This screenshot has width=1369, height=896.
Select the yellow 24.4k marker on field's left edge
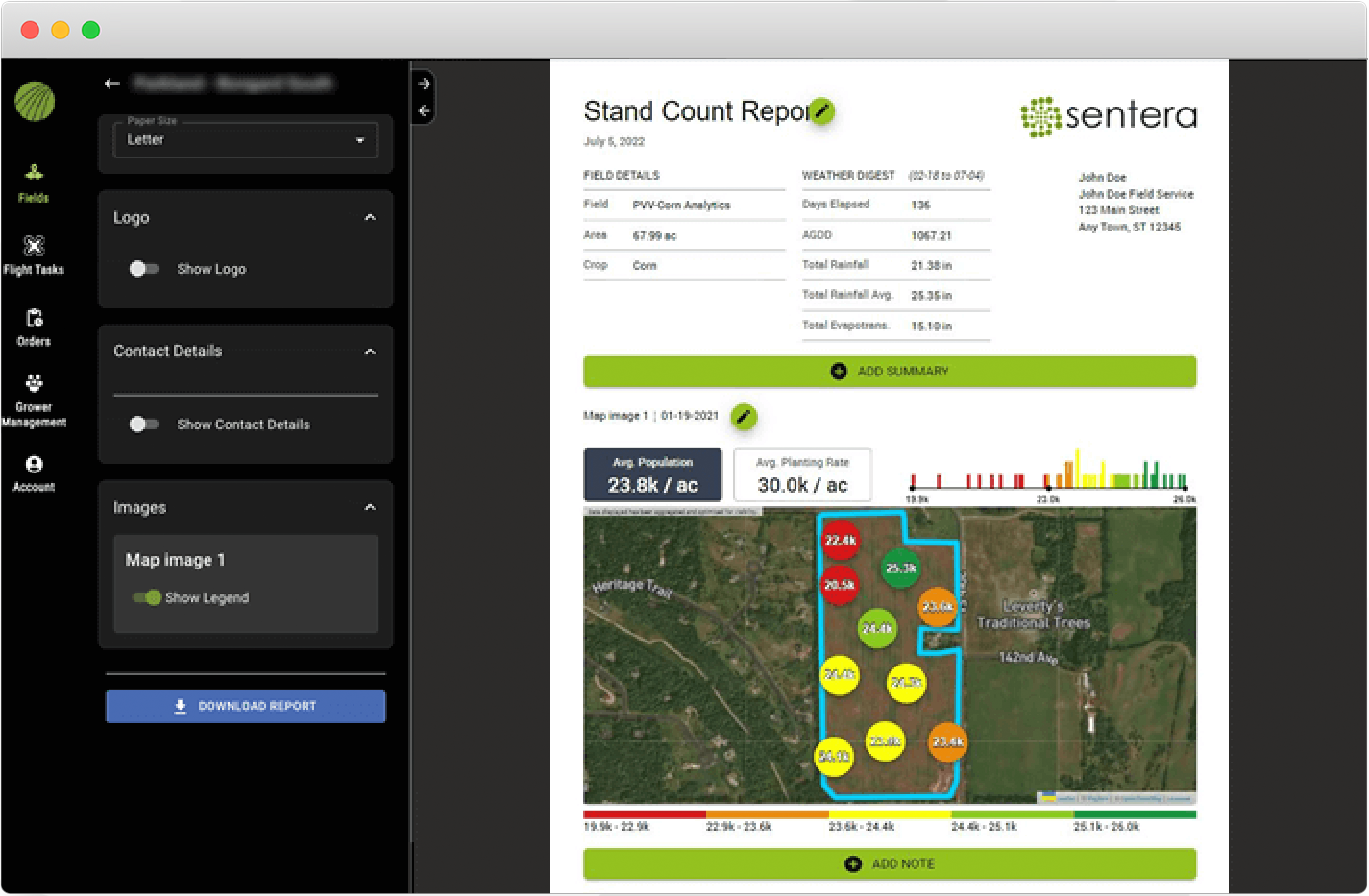pos(840,675)
